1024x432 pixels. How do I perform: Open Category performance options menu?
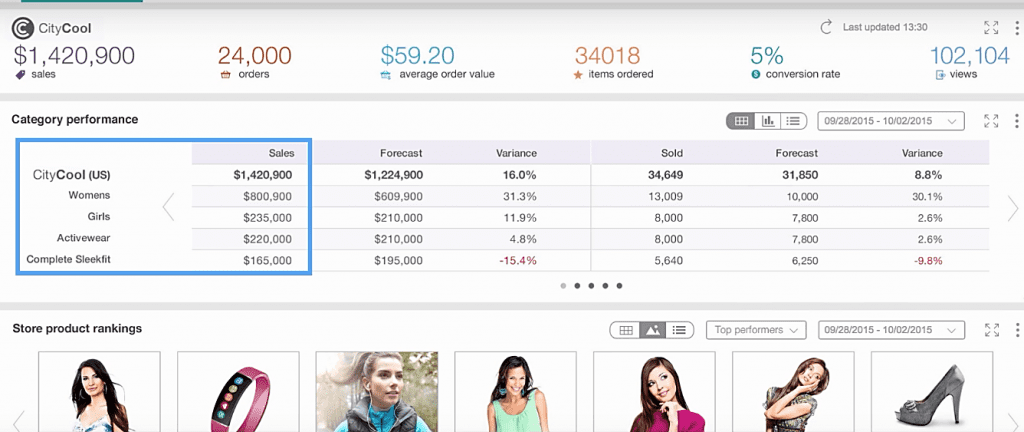click(x=1016, y=121)
